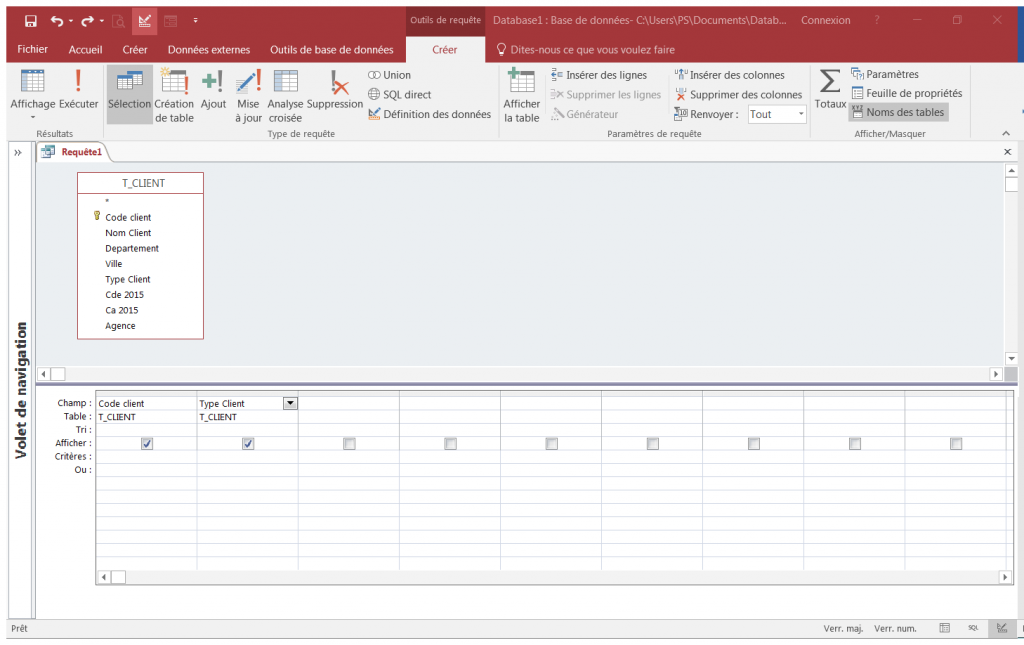Viewport: 1024px width, 645px height.
Task: Undo the last action
Action: [57, 21]
